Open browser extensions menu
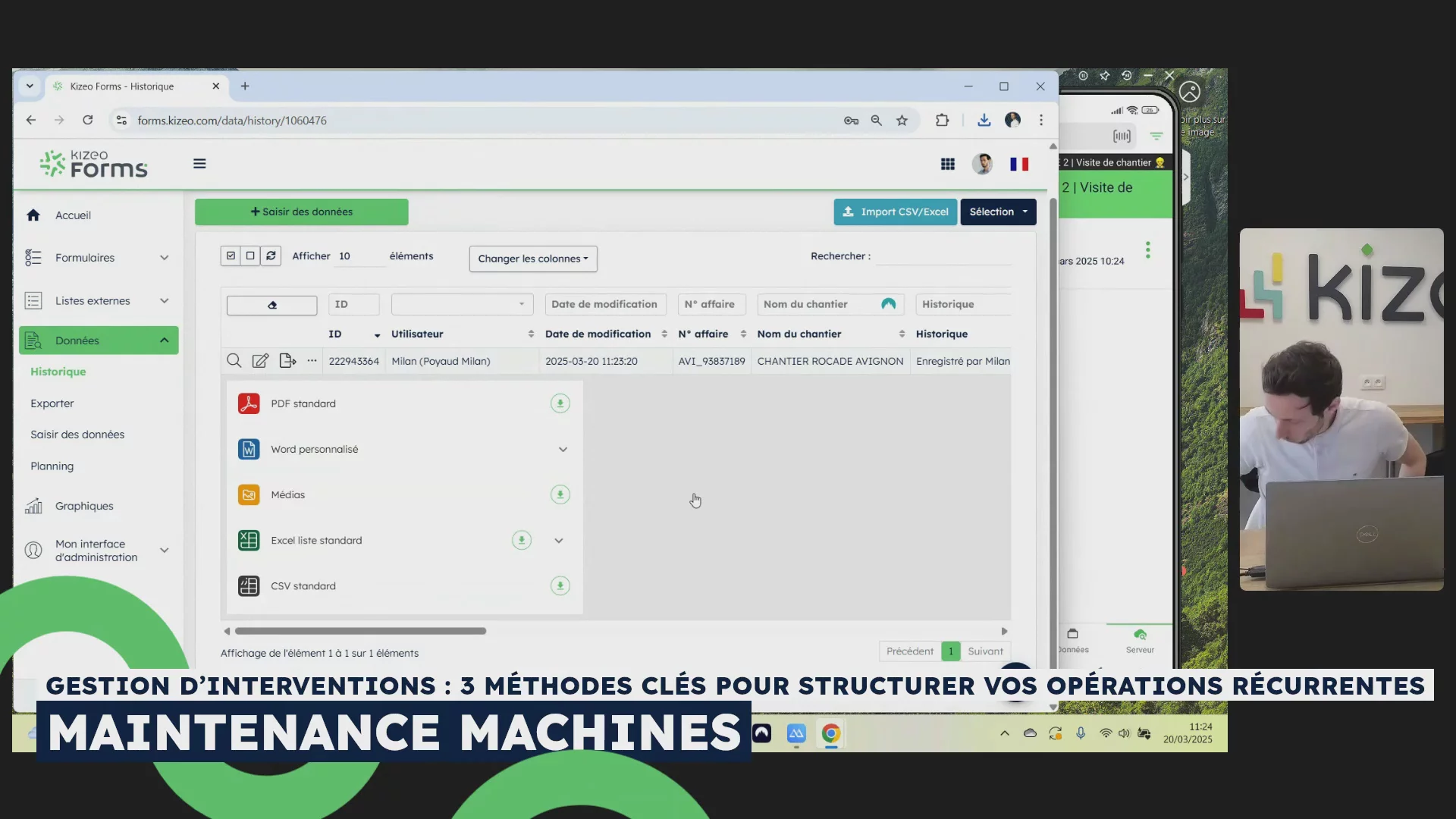The image size is (1456, 819). 942,120
